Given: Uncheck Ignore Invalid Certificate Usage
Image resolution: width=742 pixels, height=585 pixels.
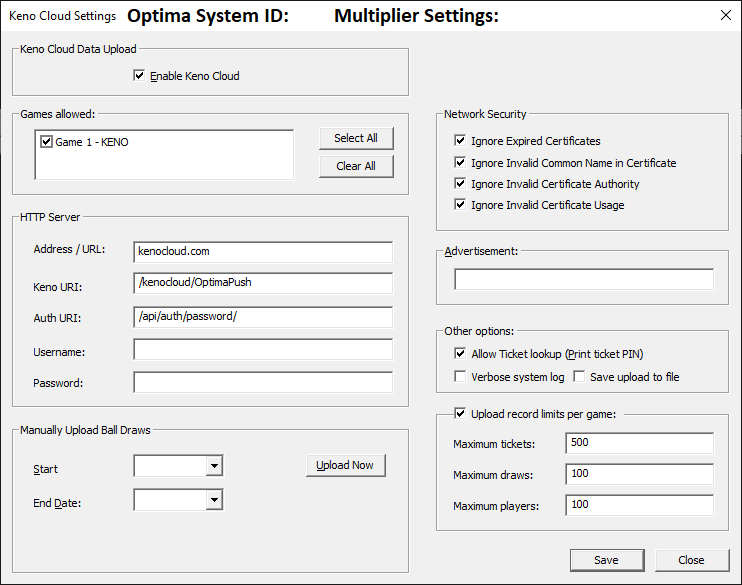Looking at the screenshot, I should pos(461,205).
